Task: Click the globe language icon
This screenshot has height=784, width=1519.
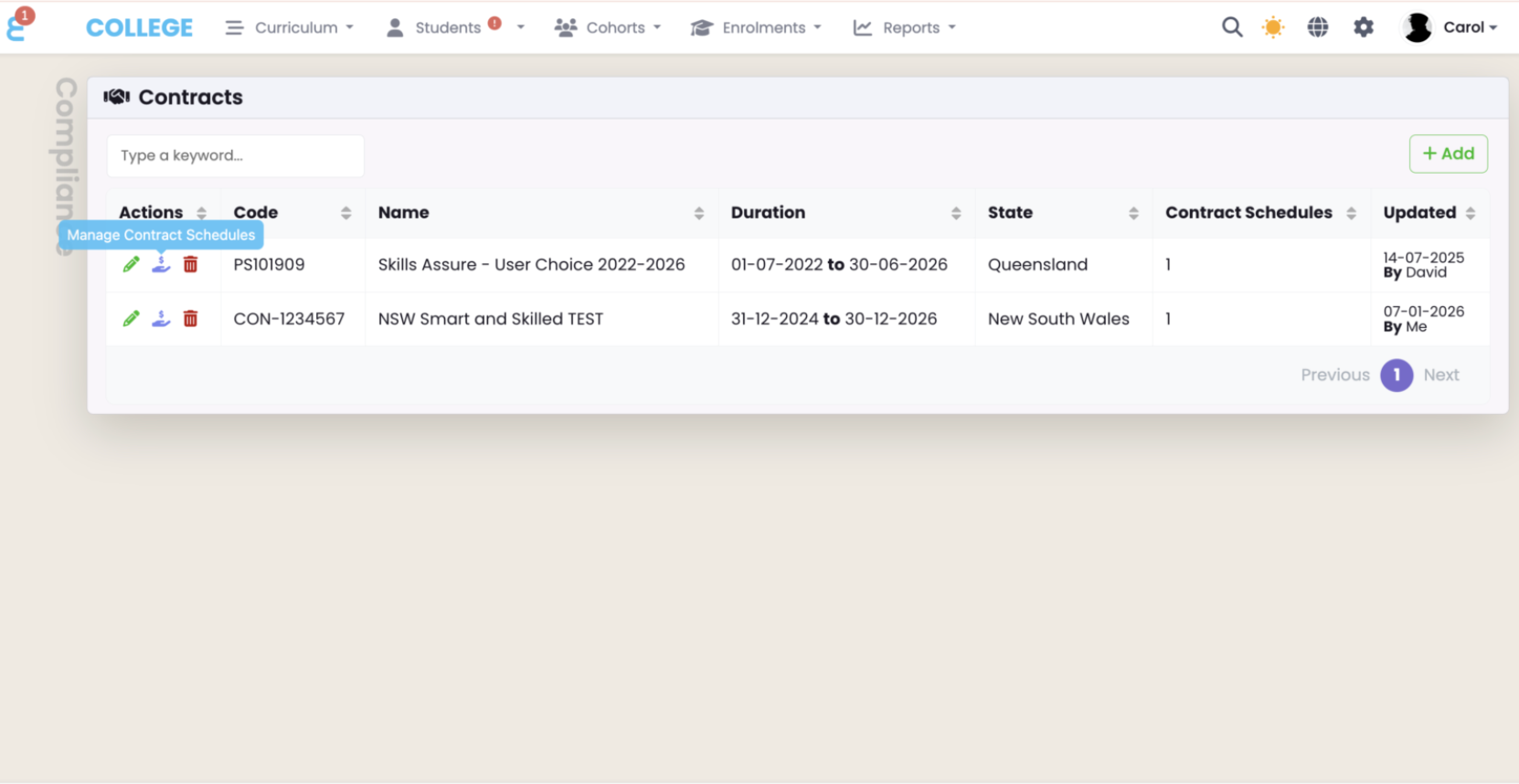Action: click(1317, 27)
